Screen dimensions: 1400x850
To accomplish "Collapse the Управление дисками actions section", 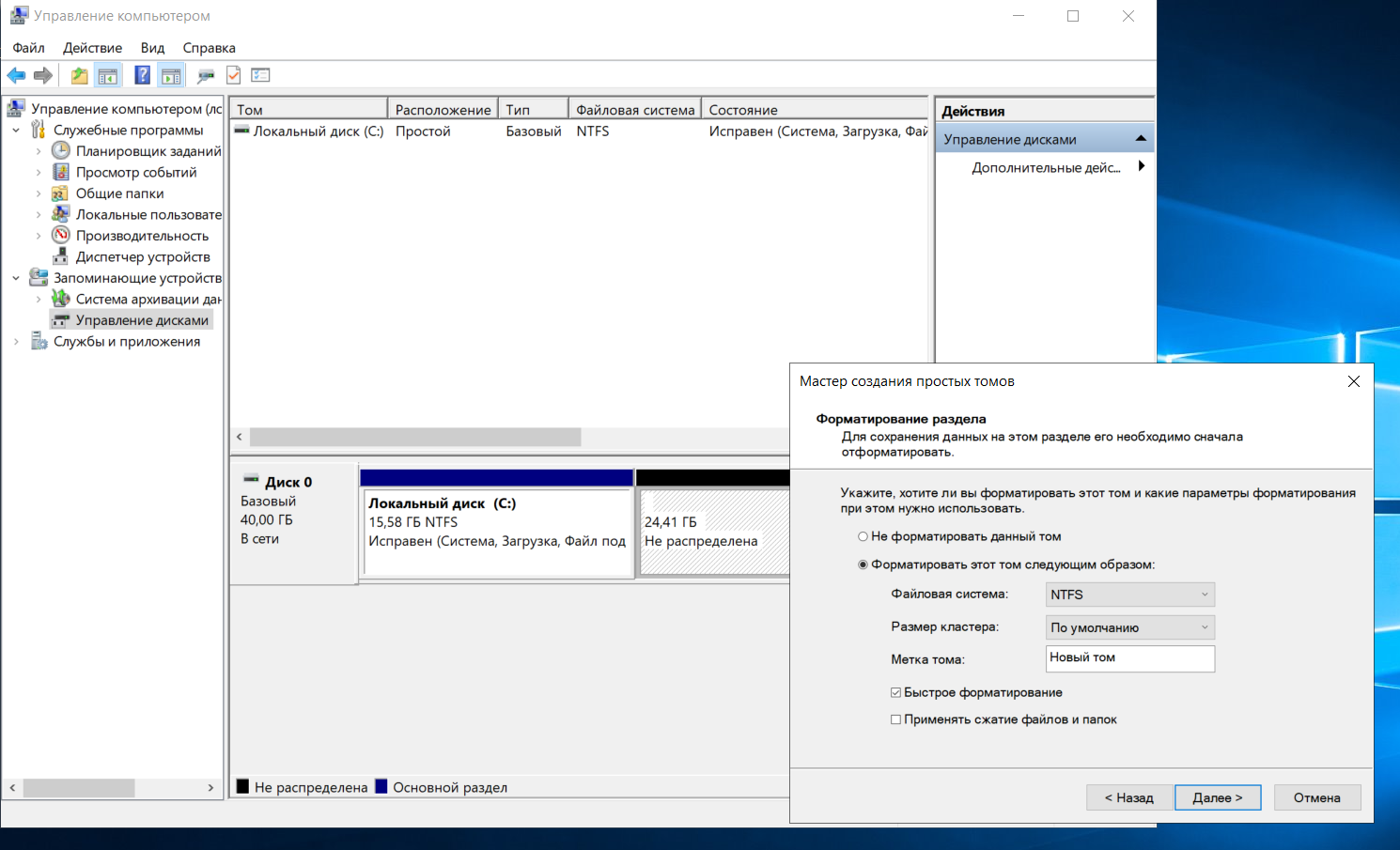I will (1141, 139).
